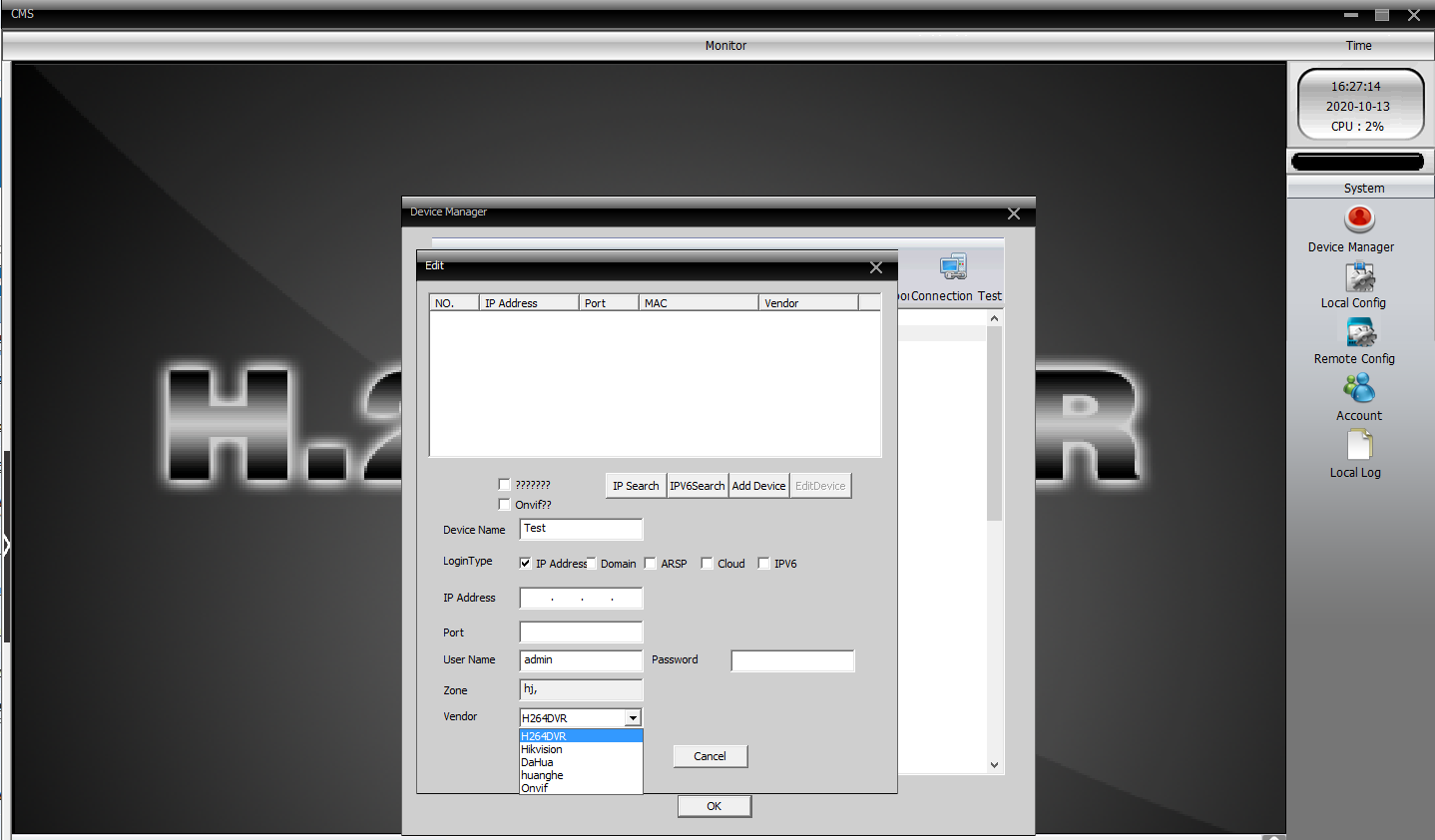Uncheck the IP Address login type

click(525, 564)
